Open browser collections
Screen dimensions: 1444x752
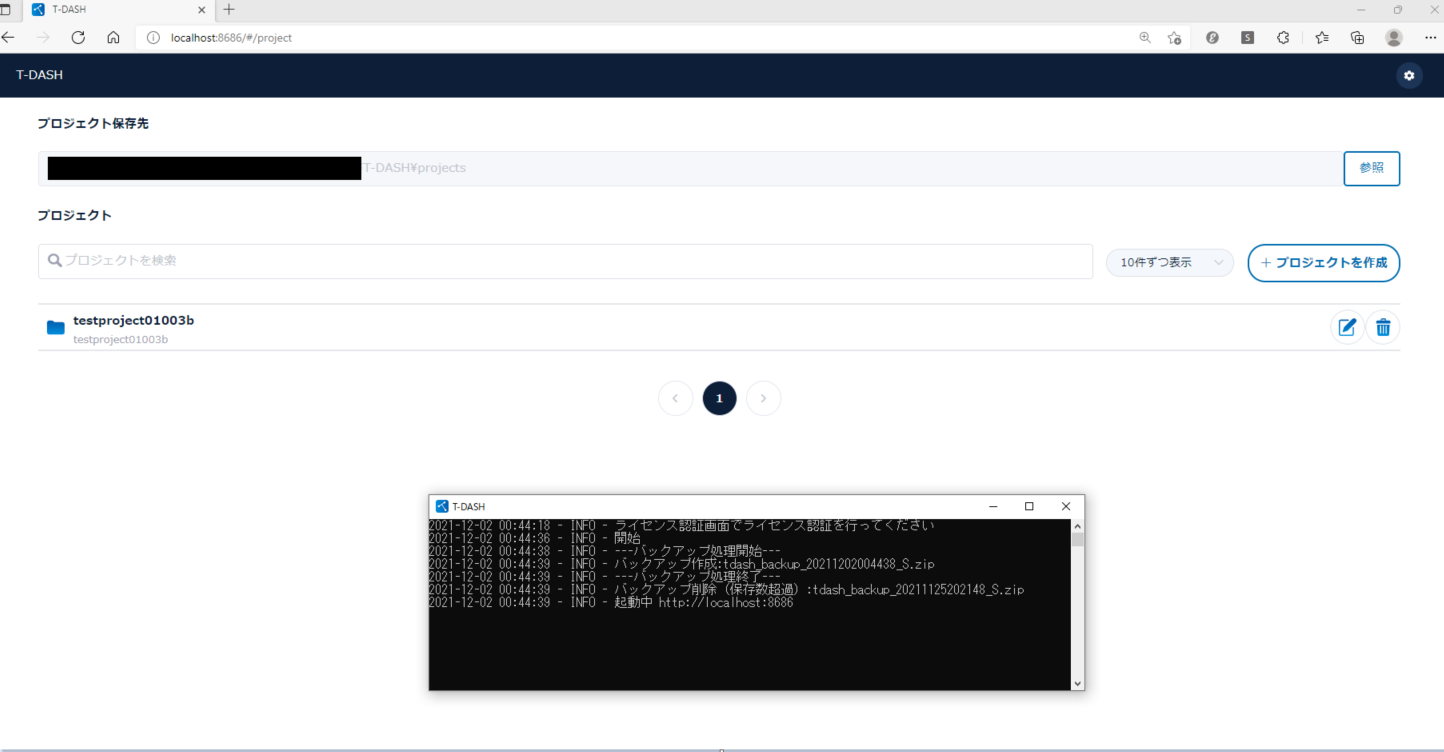pyautogui.click(x=1357, y=38)
